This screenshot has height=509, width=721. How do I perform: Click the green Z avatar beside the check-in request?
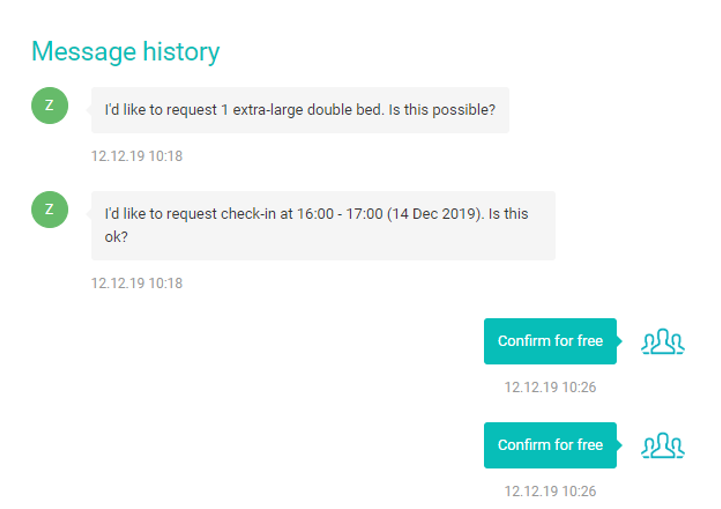pos(50,209)
